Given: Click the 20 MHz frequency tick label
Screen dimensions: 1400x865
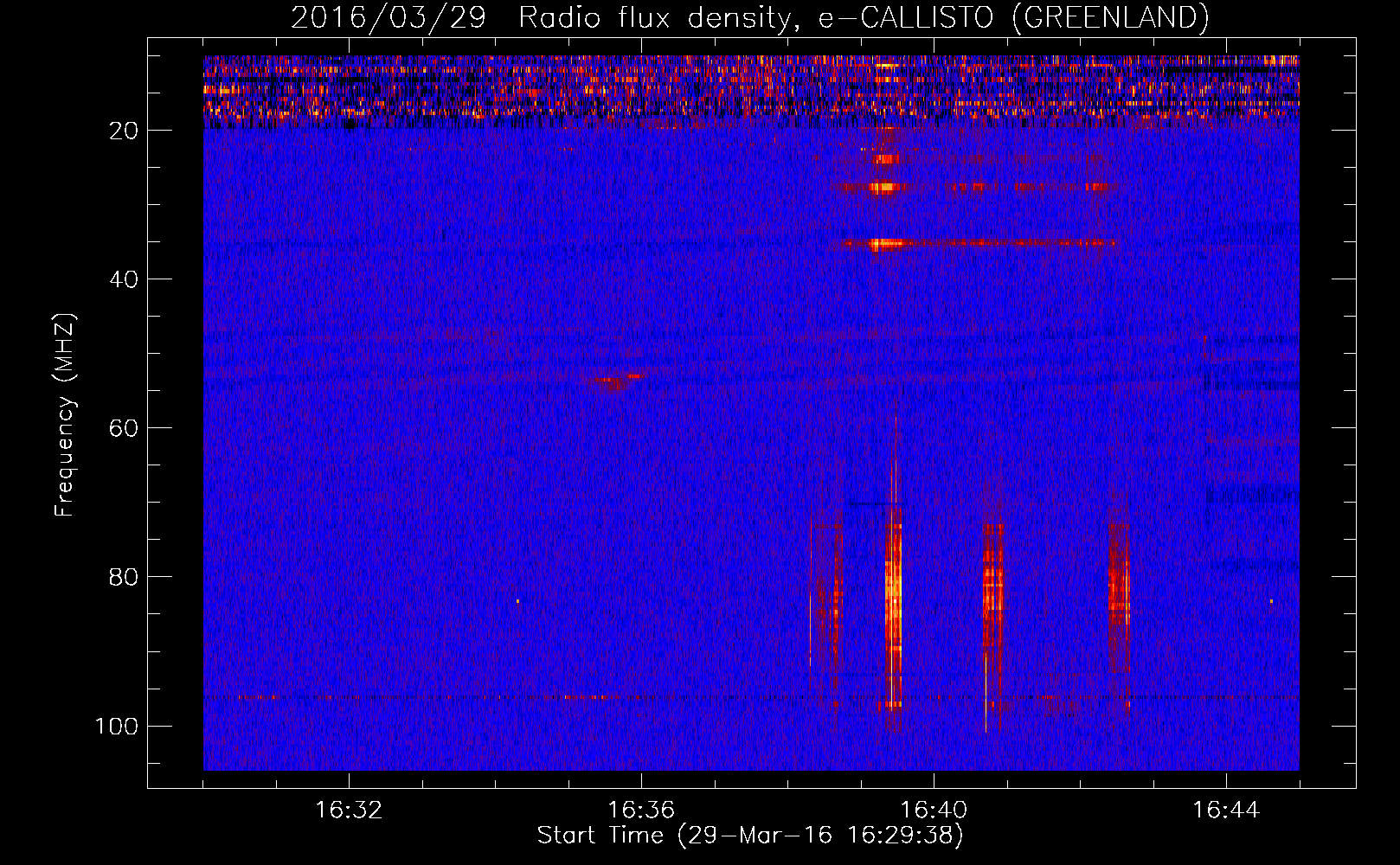Looking at the screenshot, I should coord(124,131).
